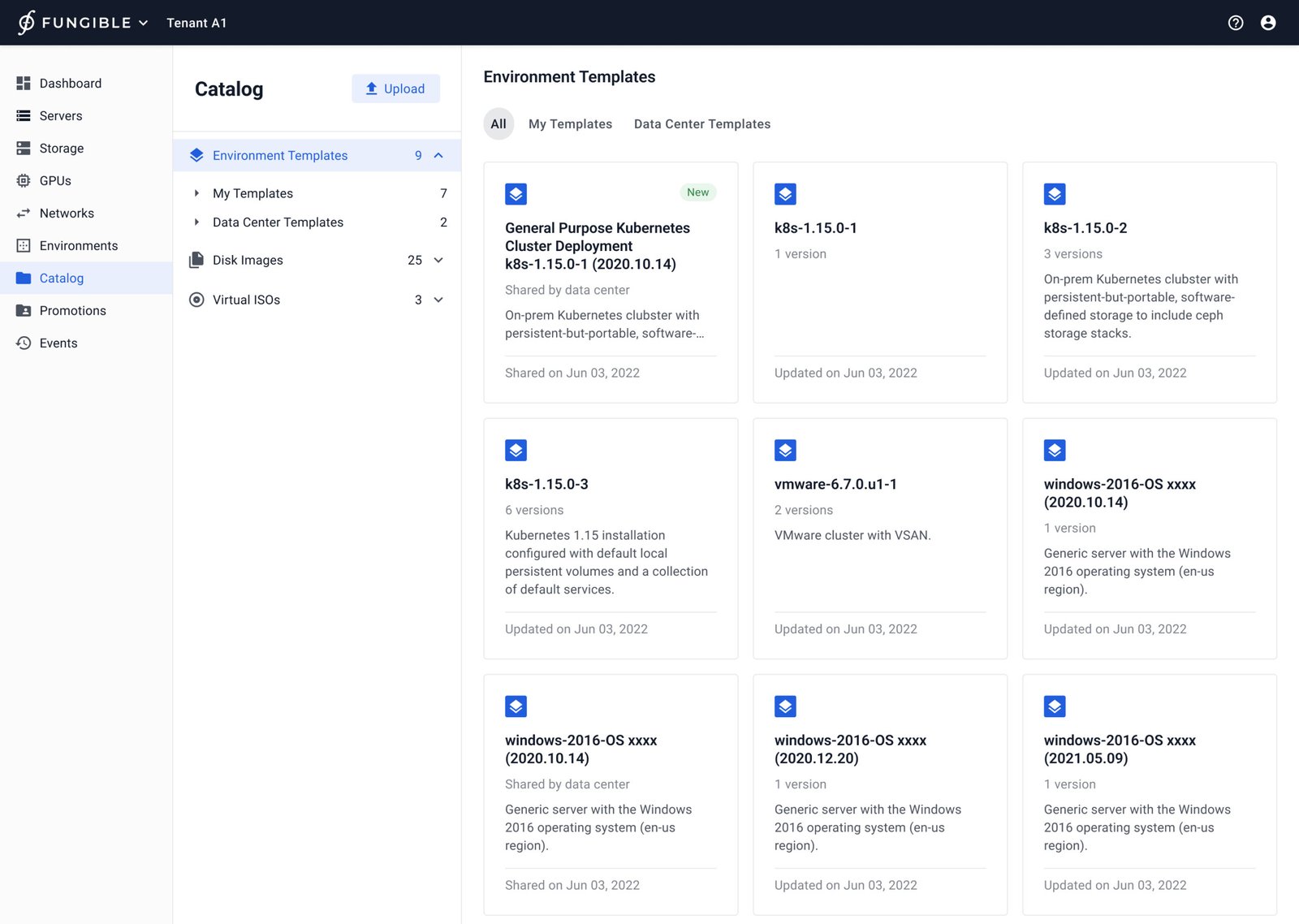1299x924 pixels.
Task: Click the Upload button
Action: tap(395, 89)
